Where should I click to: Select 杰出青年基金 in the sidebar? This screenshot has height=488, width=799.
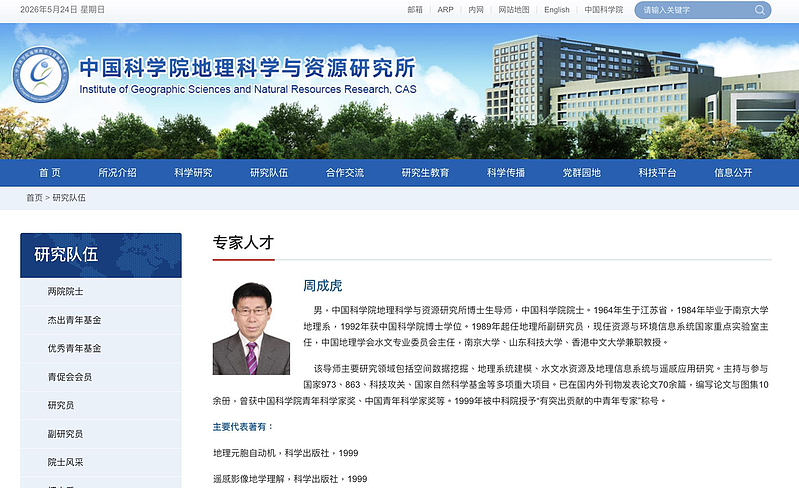[x=101, y=320]
